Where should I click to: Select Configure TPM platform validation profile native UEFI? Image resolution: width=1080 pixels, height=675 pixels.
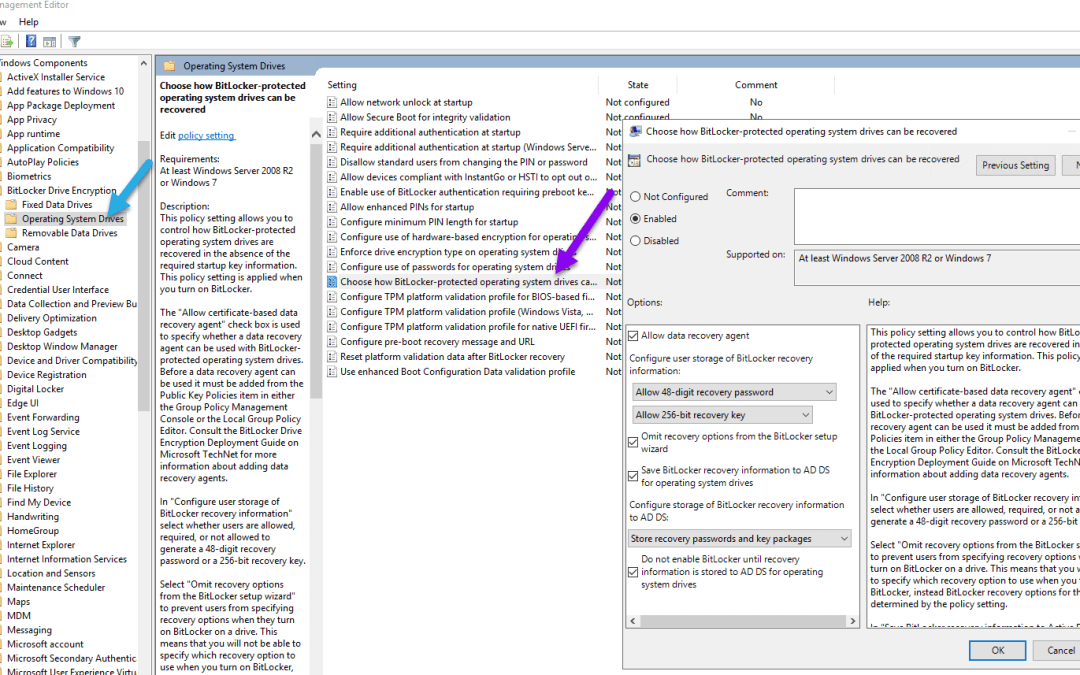[468, 327]
